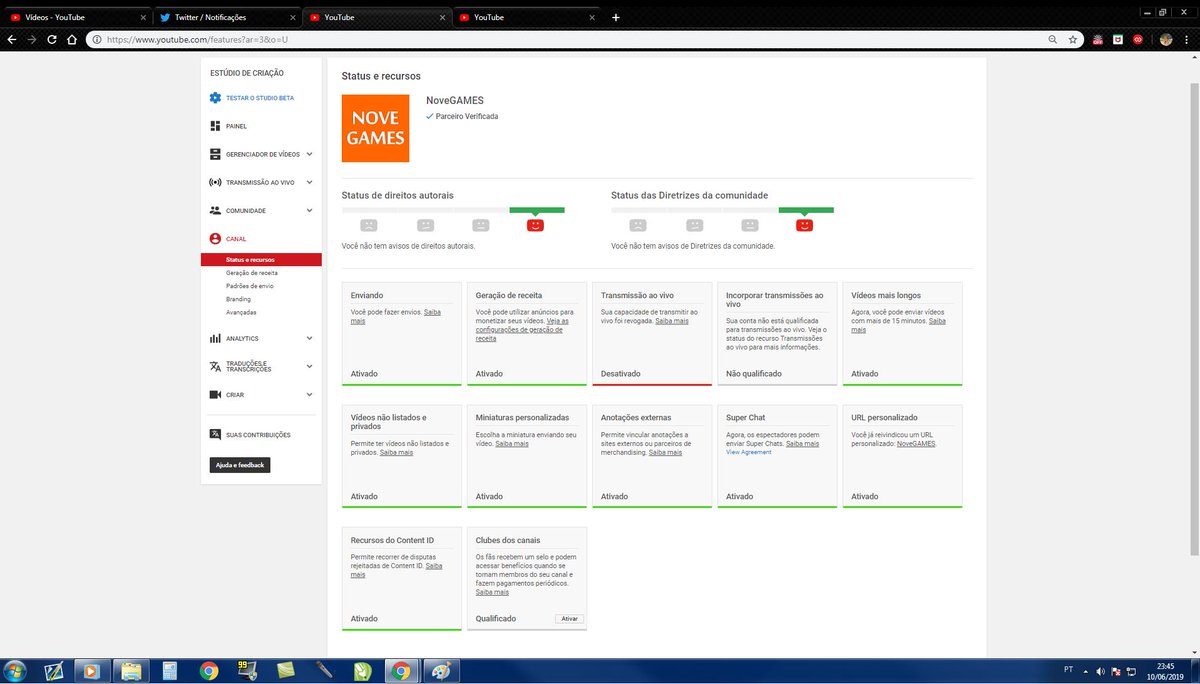This screenshot has height=684, width=1200.
Task: Open View Agreement link in Super Chat card
Action: tap(749, 452)
